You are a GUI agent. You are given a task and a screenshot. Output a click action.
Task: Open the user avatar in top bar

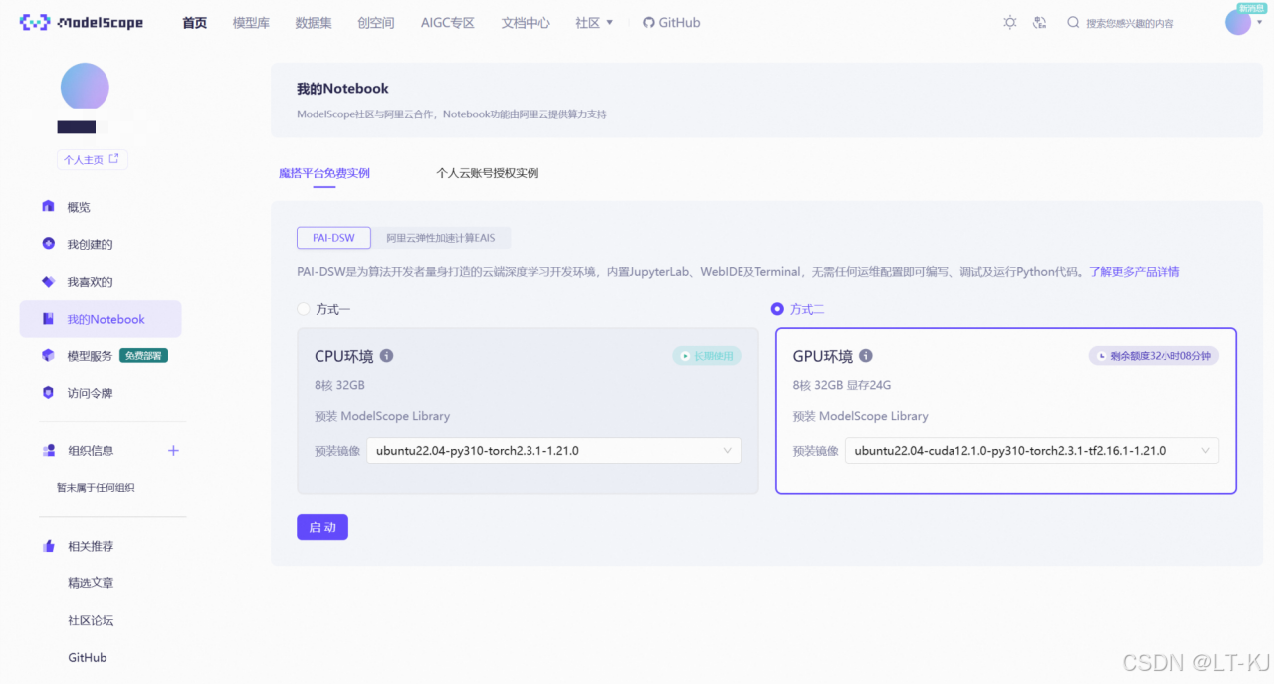pos(1237,22)
